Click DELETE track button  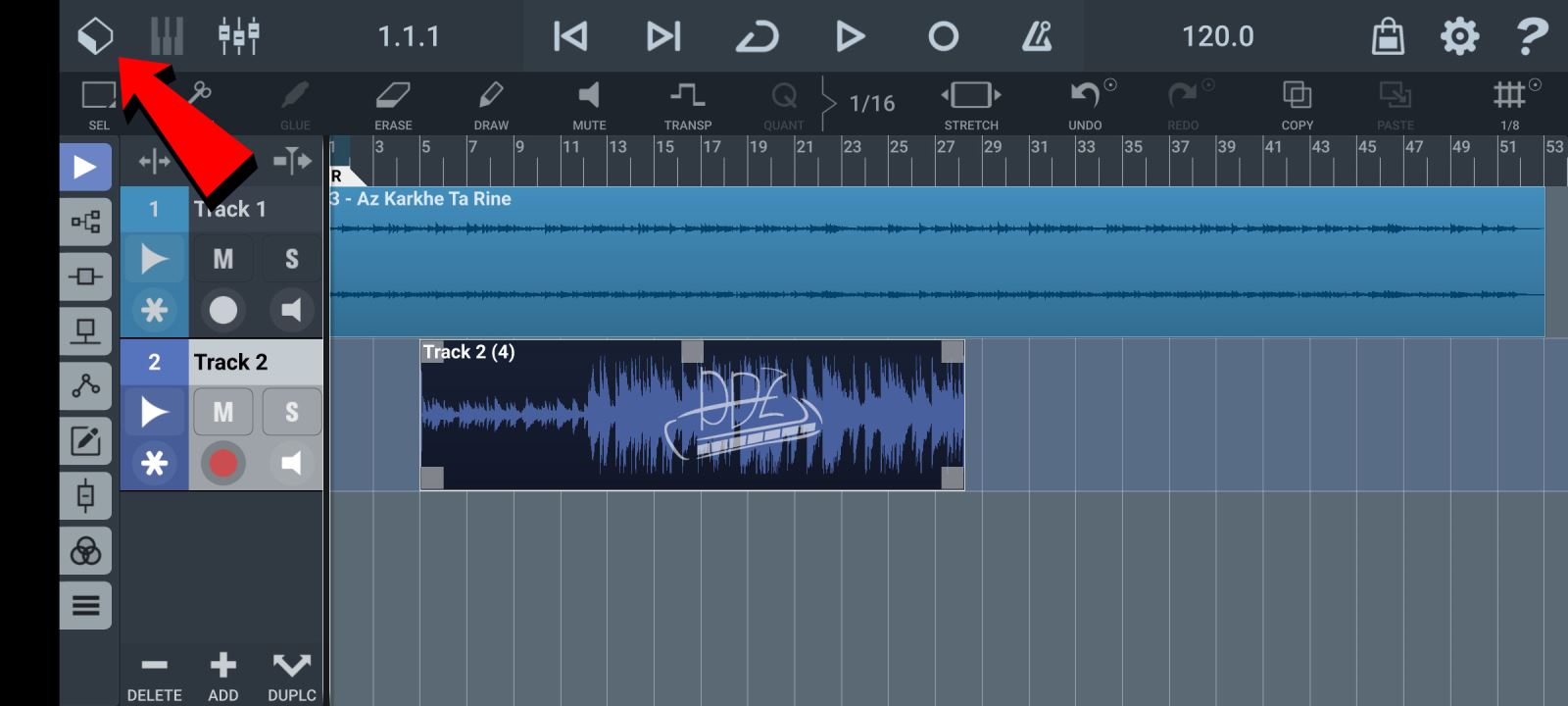click(x=154, y=678)
